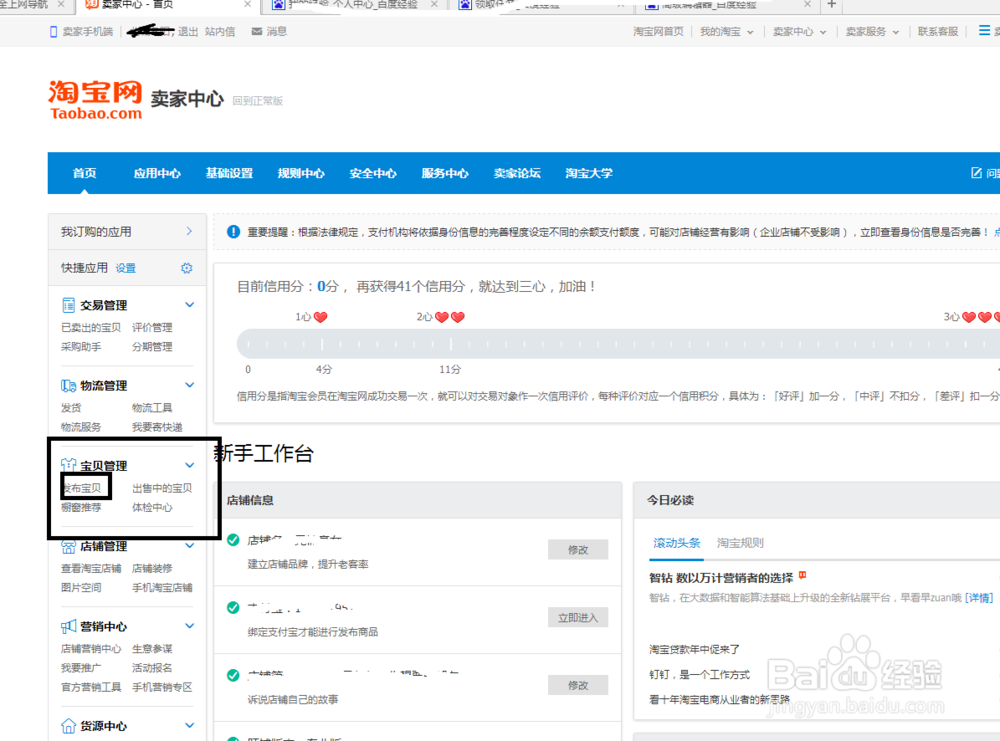1000x741 pixels.
Task: Switch to the 滚动头条 tab
Action: 677,543
